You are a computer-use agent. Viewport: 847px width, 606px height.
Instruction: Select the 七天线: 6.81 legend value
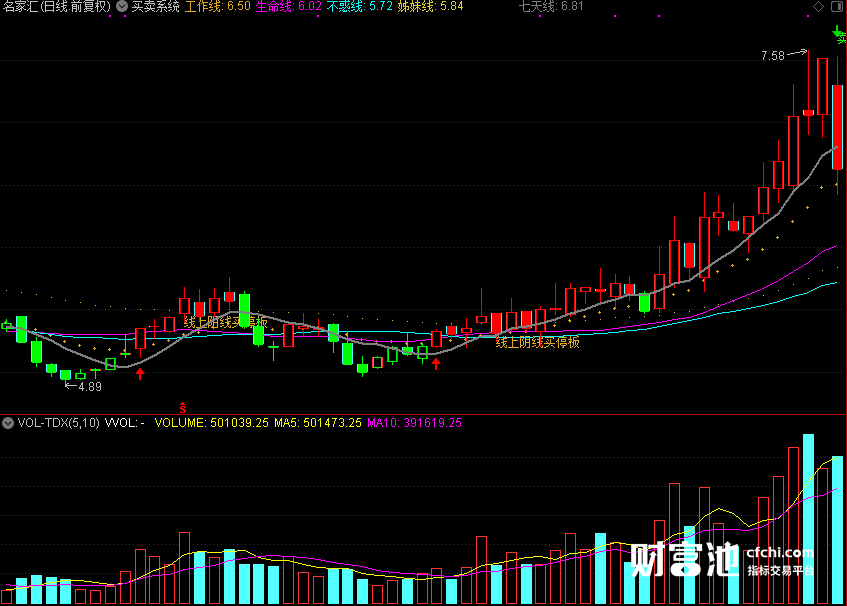551,6
